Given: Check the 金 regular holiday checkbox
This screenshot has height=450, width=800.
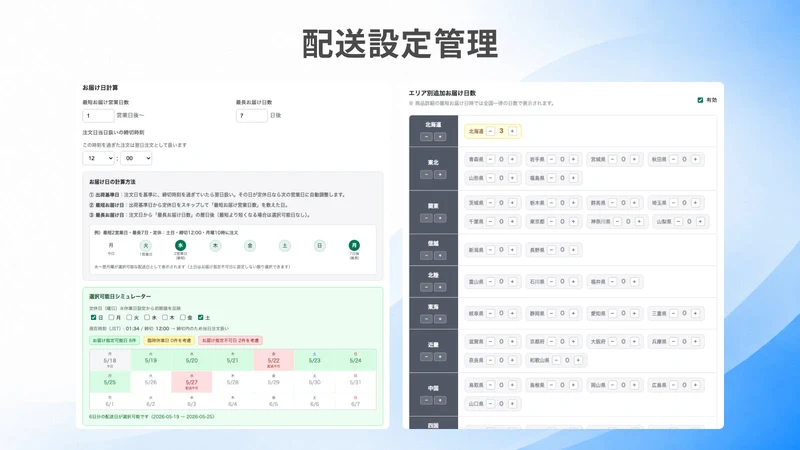Looking at the screenshot, I should coord(183,317).
